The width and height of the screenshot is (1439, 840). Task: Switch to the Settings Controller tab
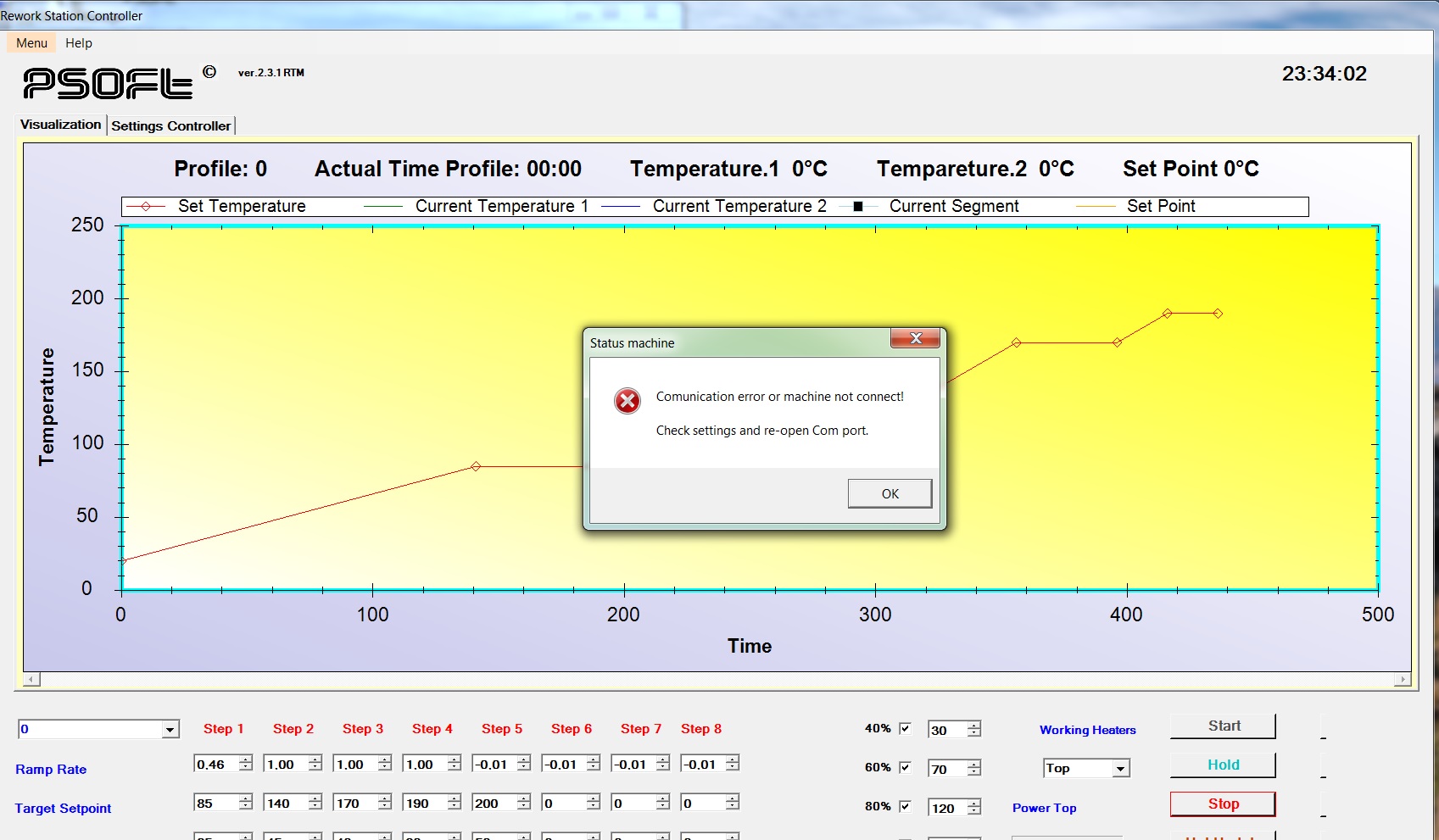click(171, 125)
